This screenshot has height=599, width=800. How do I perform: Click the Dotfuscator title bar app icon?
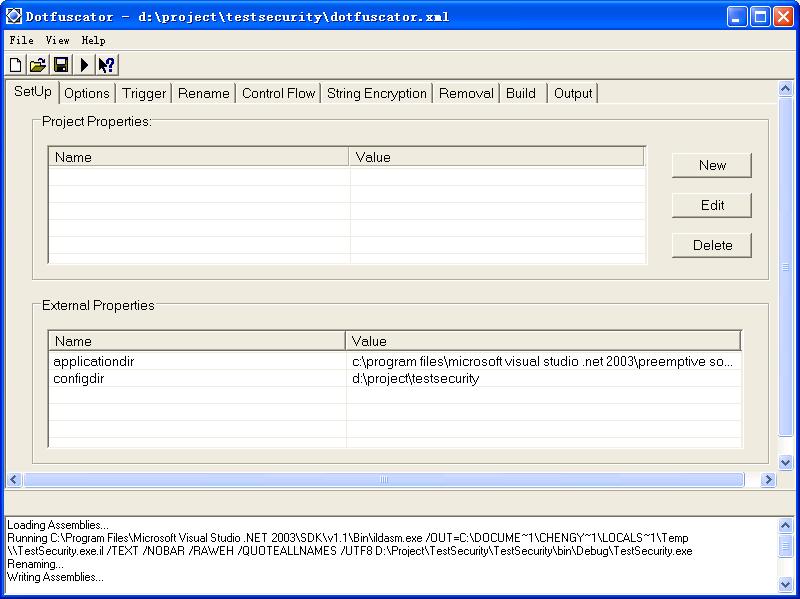tap(14, 16)
